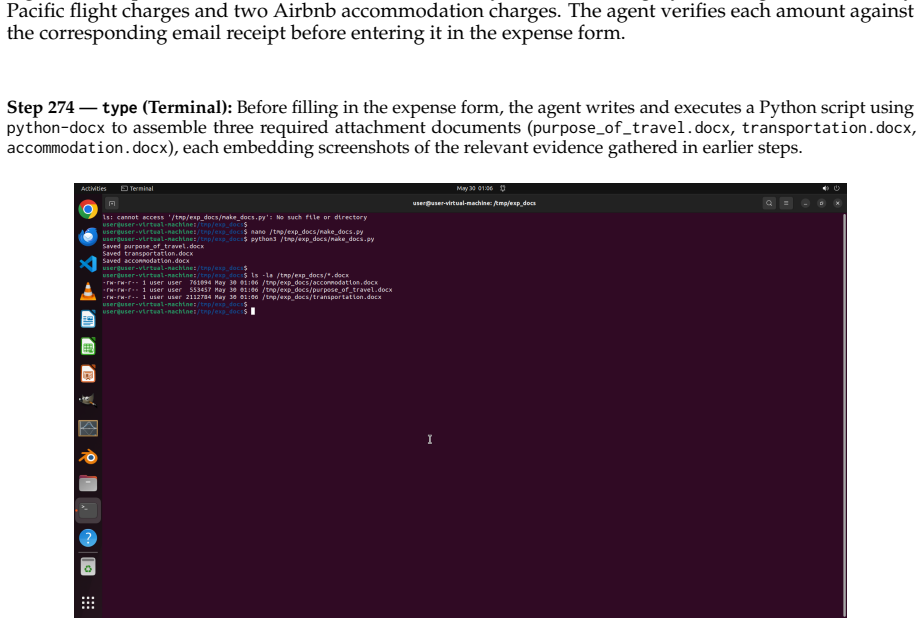The image size is (922, 624).
Task: Click the 'No such file or directory' line
Action: (235, 218)
